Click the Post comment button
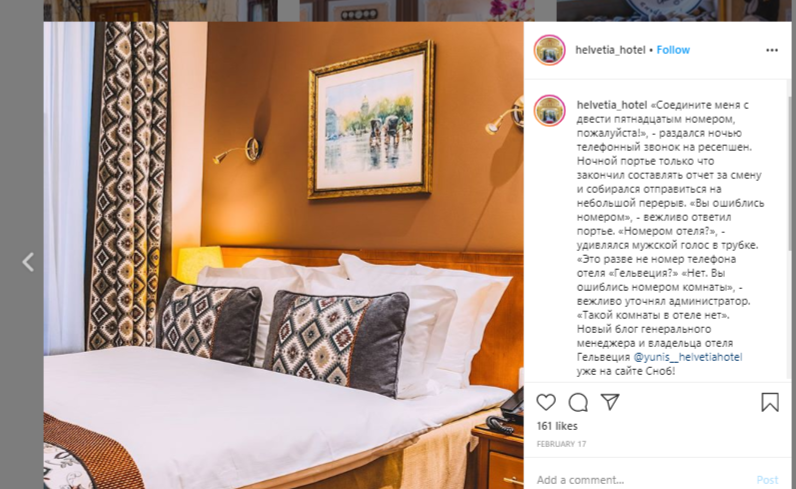Screen dimensions: 796x489 pos(767,480)
